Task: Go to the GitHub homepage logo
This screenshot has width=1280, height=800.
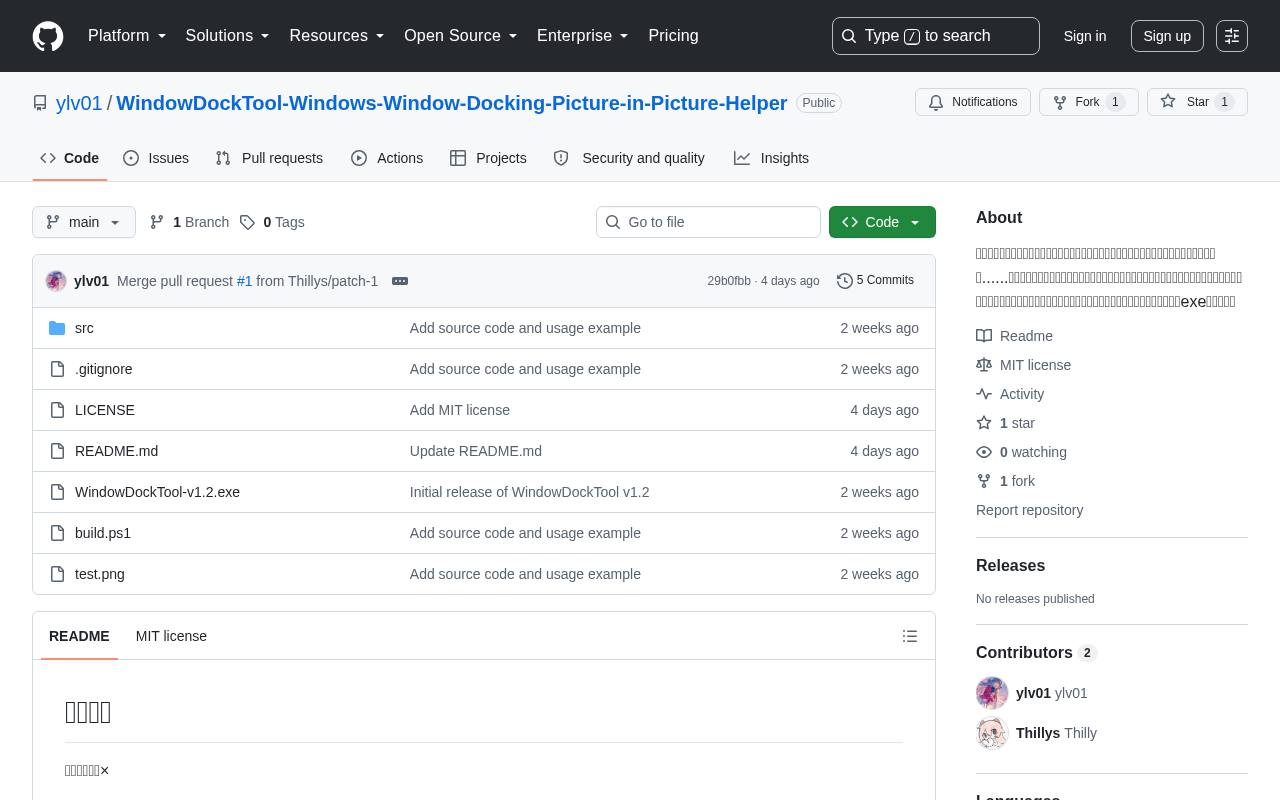Action: (48, 36)
